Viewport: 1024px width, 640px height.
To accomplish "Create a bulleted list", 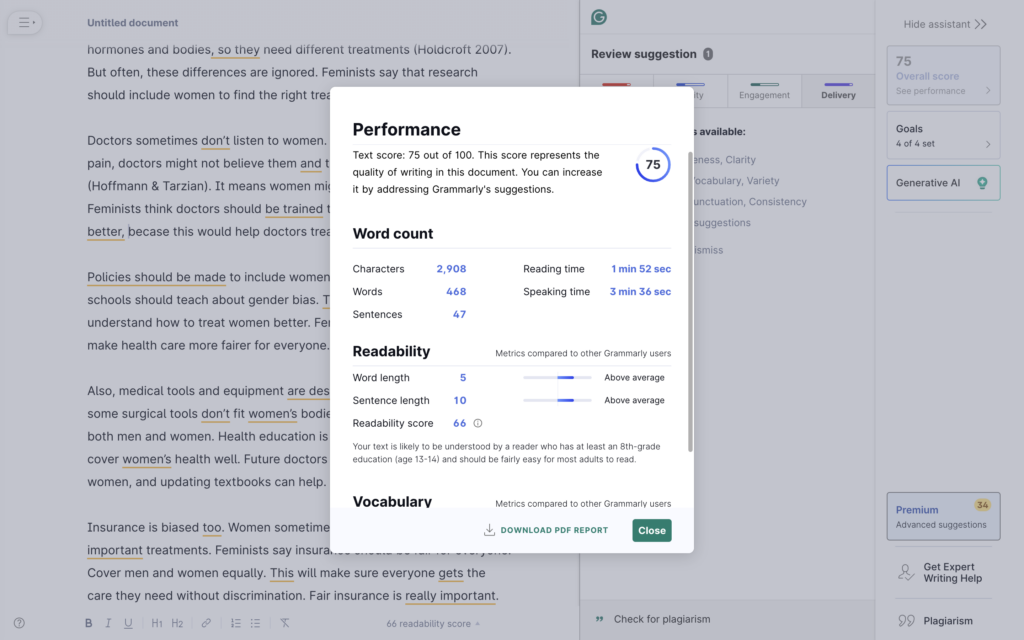I will 257,622.
